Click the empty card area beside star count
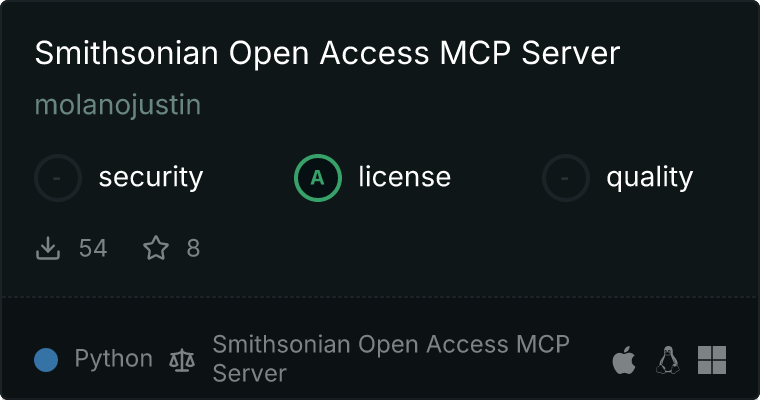Image resolution: width=760 pixels, height=400 pixels. 475,248
